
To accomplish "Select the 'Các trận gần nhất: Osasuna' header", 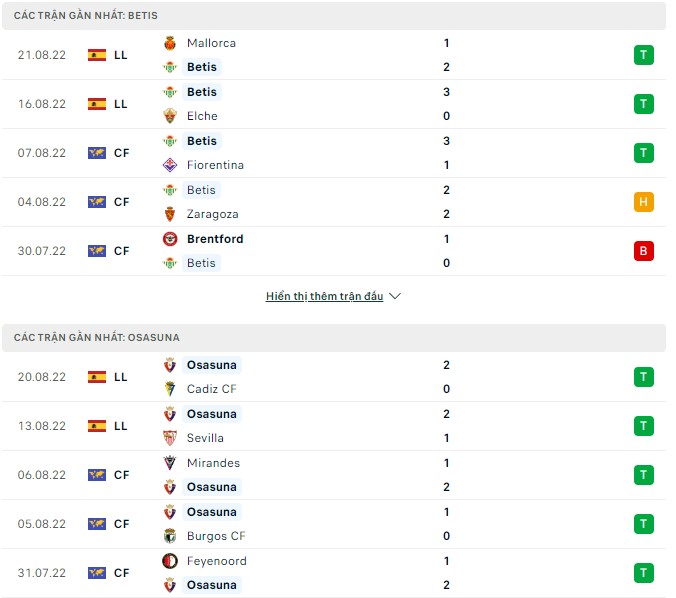I will coord(97,338).
